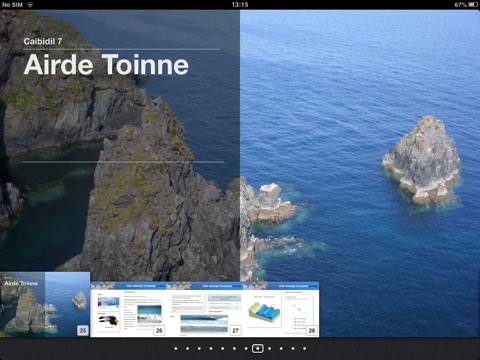Image resolution: width=480 pixels, height=360 pixels.
Task: Open the page 25 chapter cover thumbnail
Action: (x=45, y=304)
